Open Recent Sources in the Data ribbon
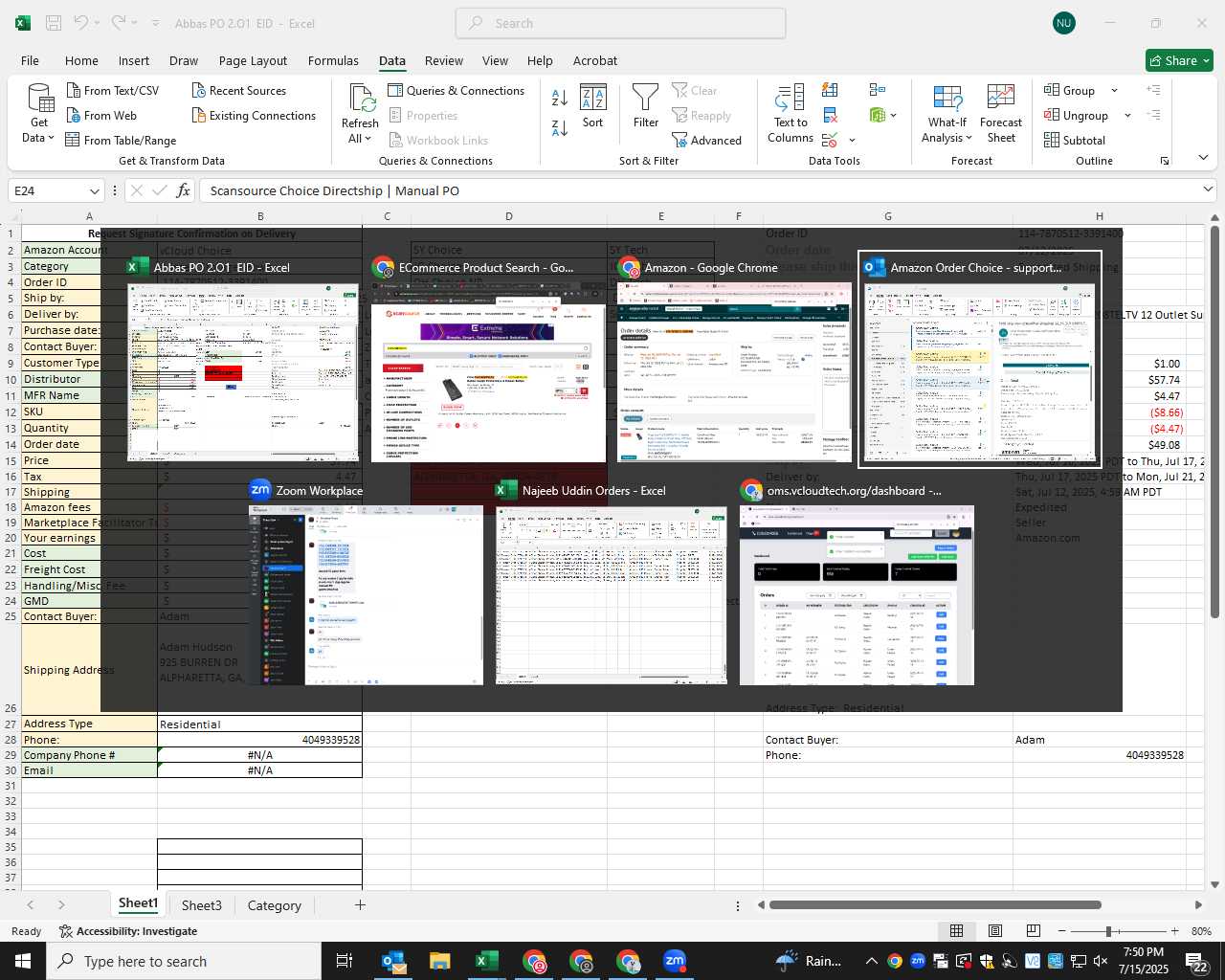The width and height of the screenshot is (1225, 980). 239,90
